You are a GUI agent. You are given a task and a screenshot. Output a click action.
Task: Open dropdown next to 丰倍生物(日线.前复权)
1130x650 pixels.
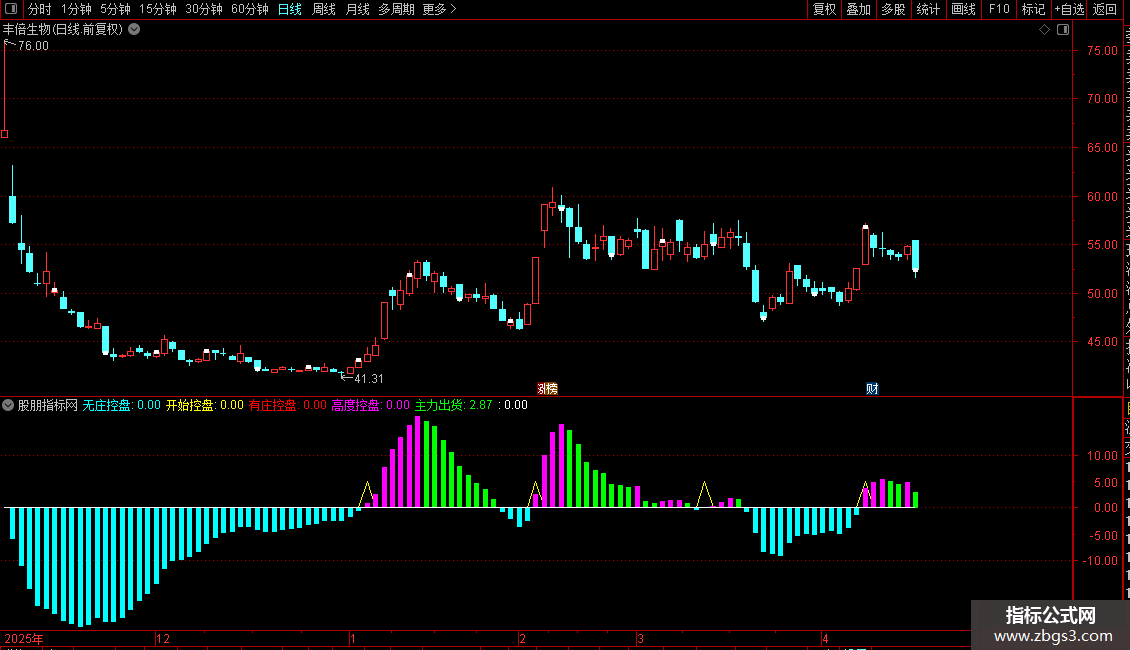[134, 30]
